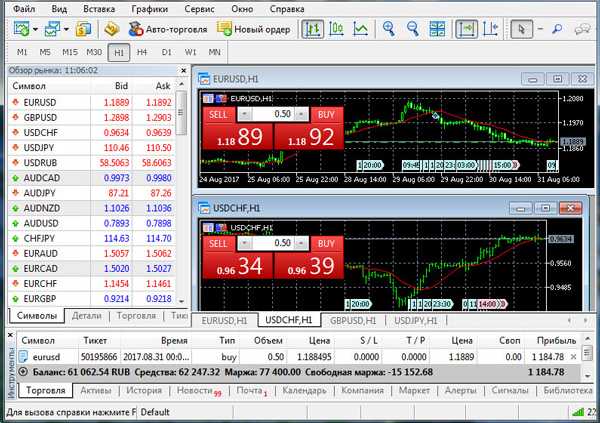Select the cursor arrow tool

pyautogui.click(x=521, y=29)
